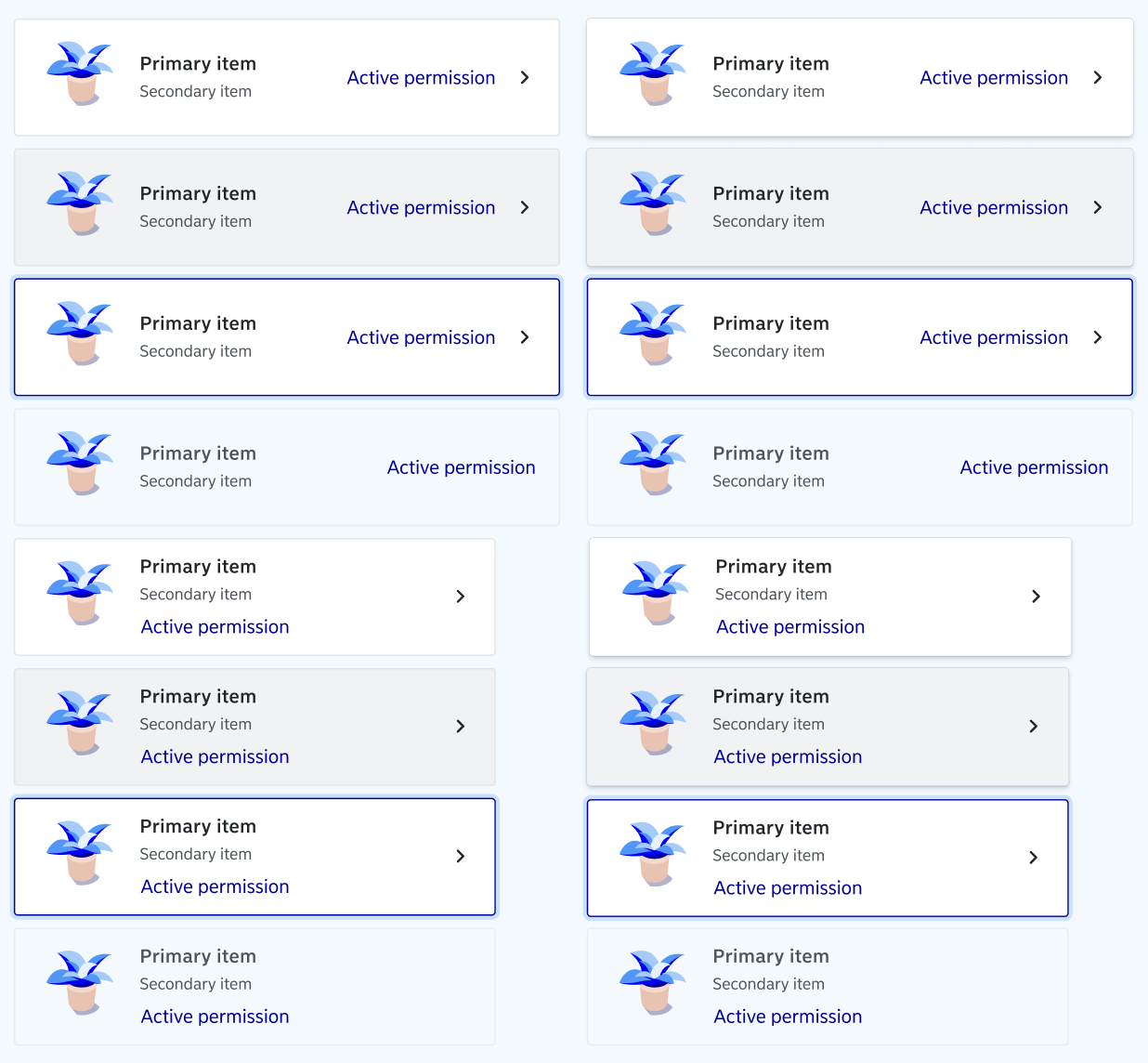
Task: Expand the chevron in the gray wide right-column card
Action: coord(1098,207)
